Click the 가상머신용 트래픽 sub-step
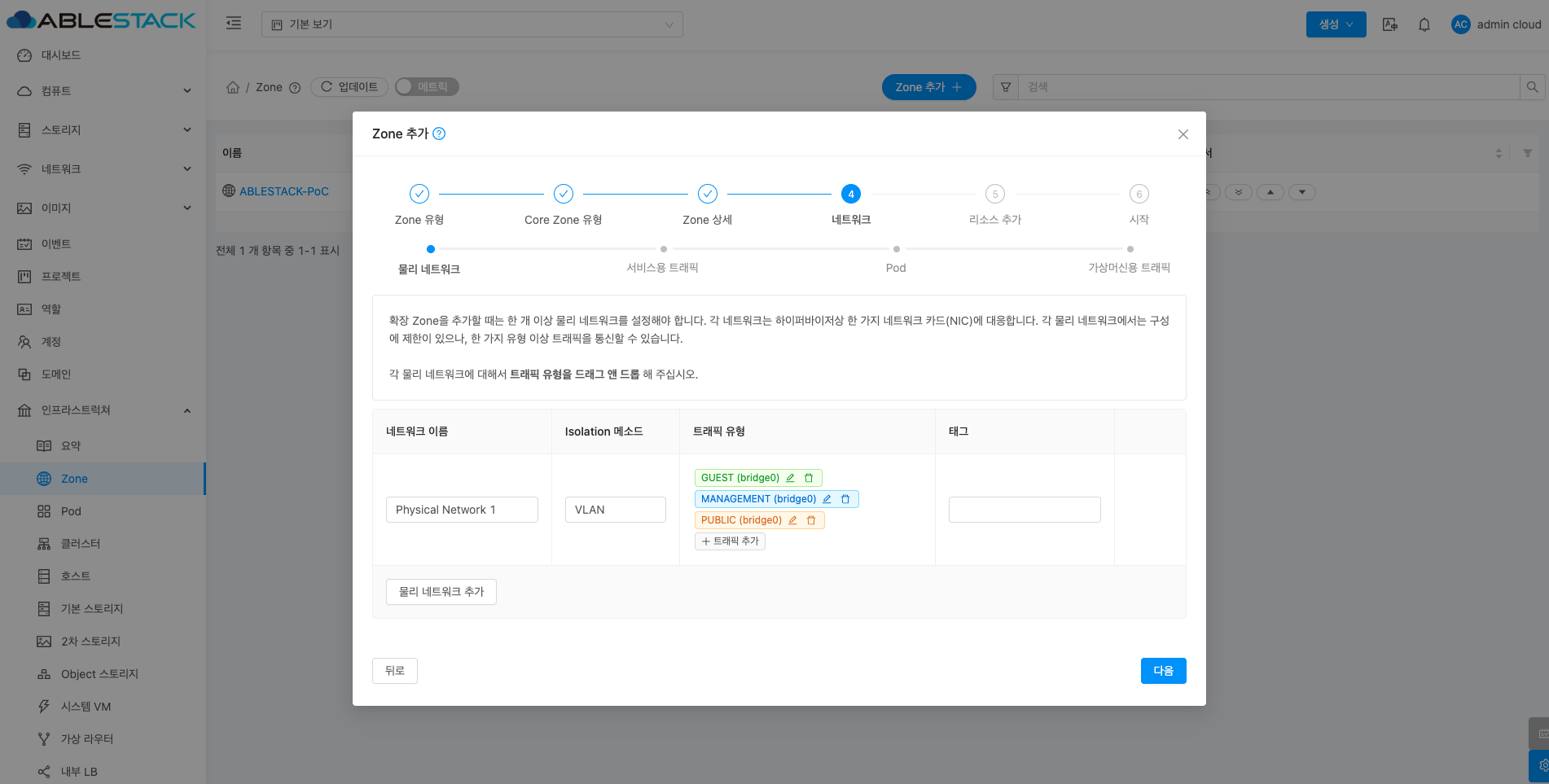 tap(1130, 261)
